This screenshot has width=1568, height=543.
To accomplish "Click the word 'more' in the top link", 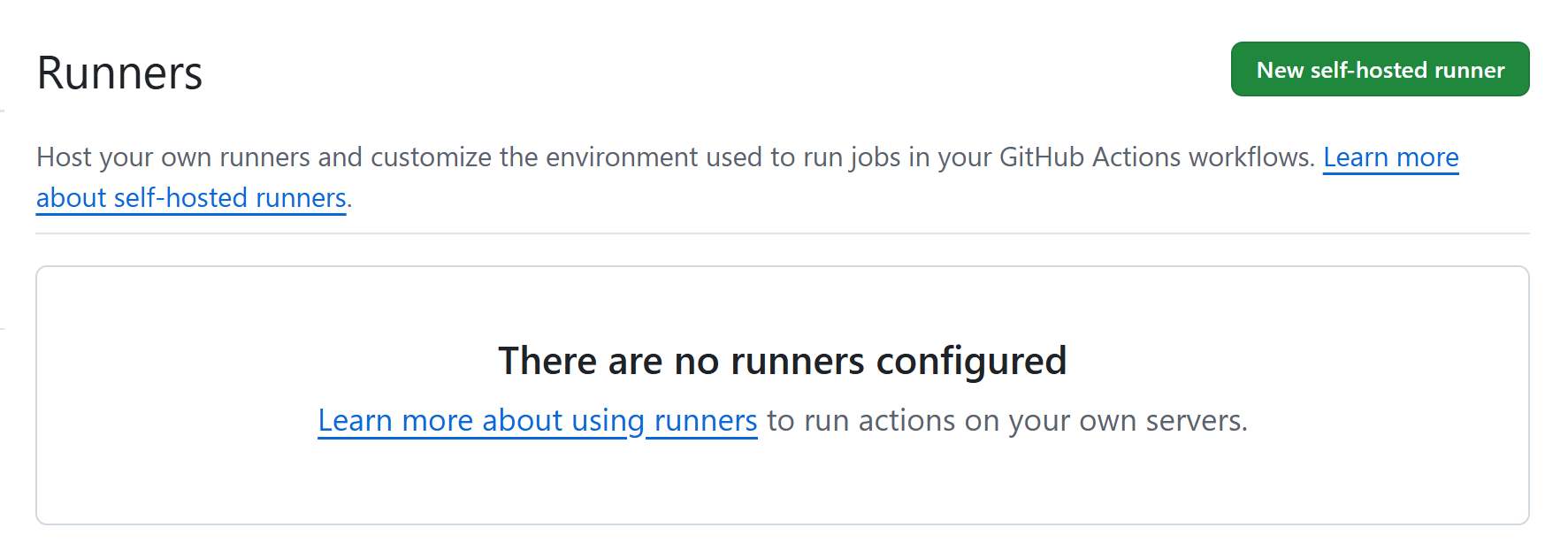I will (1427, 157).
